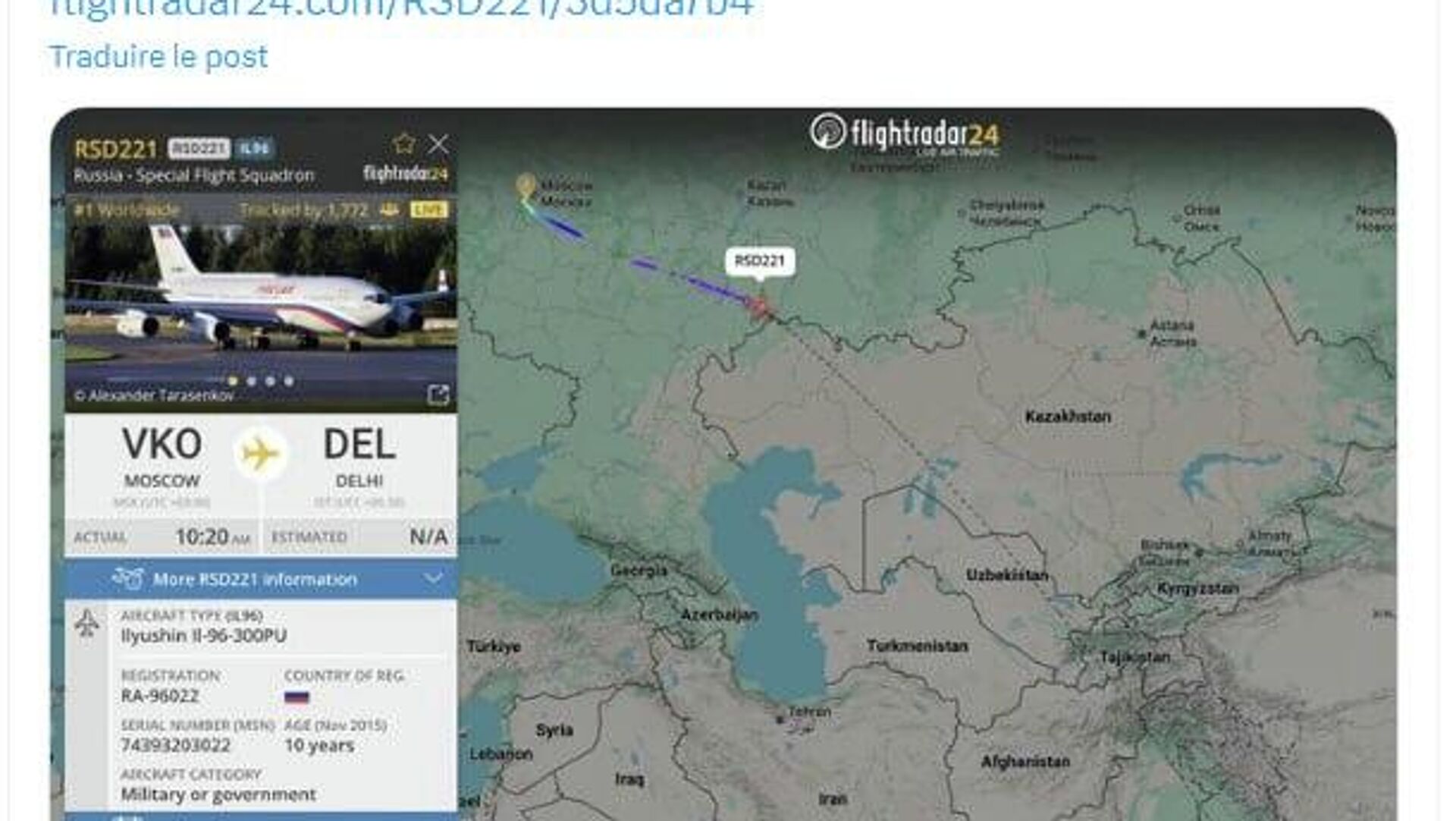This screenshot has width=1456, height=821.
Task: Open the aircraft photo external link icon
Action: tap(438, 395)
